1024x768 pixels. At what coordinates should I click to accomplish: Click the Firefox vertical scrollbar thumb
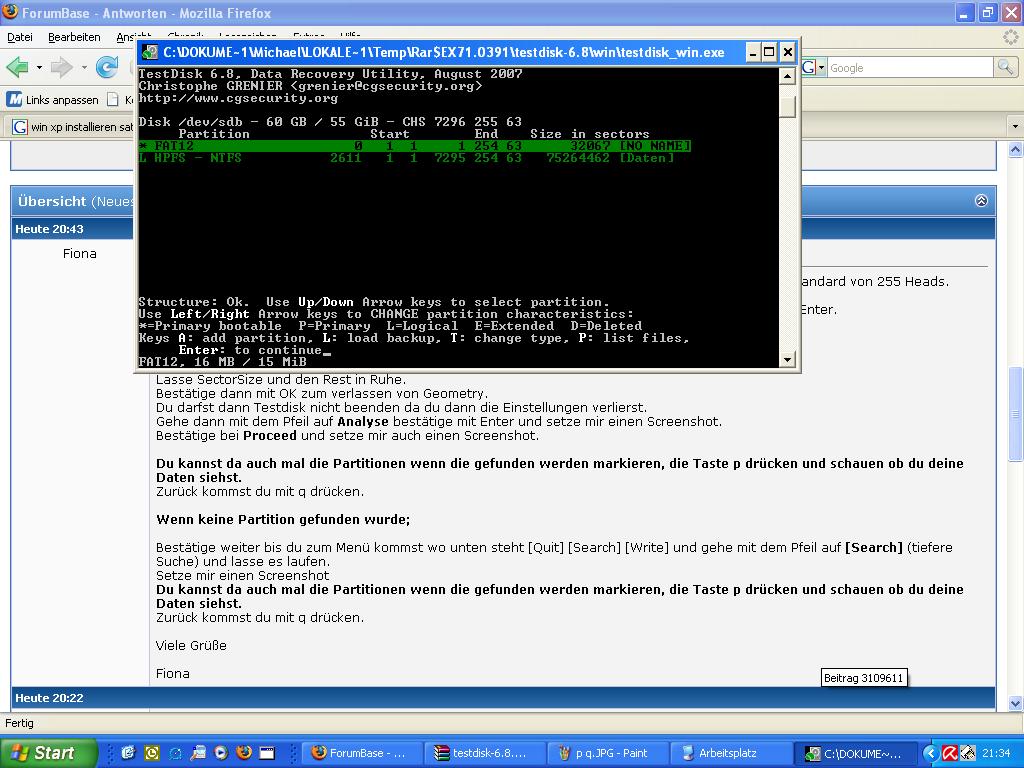point(1015,414)
